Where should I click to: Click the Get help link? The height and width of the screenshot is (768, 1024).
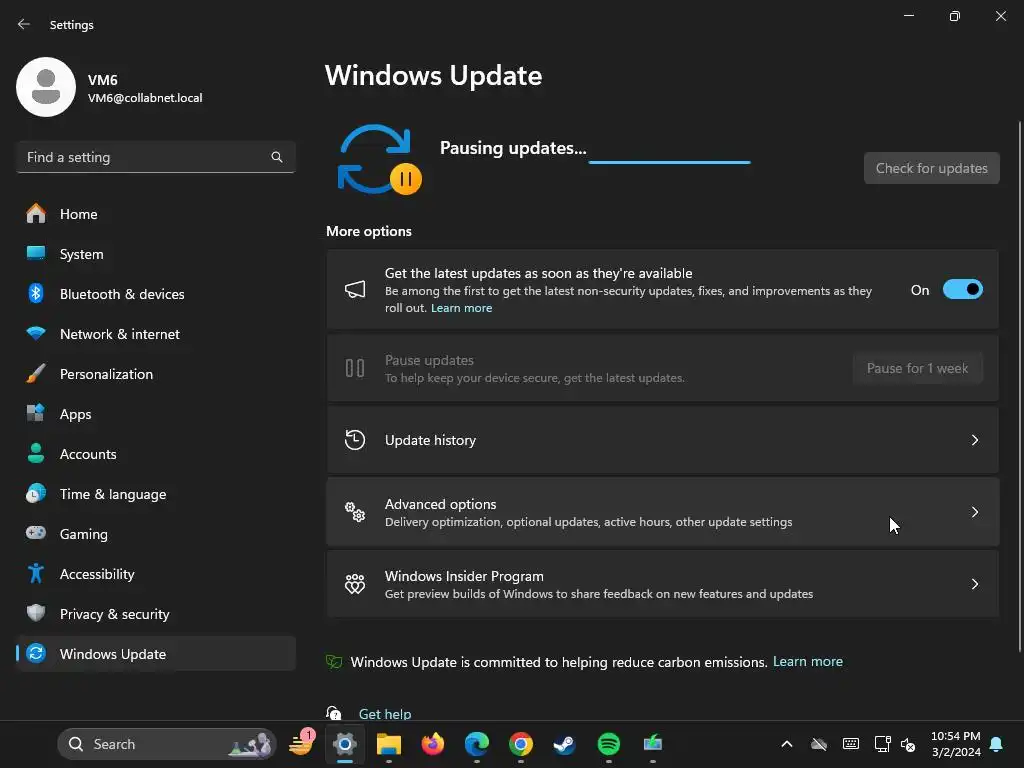pyautogui.click(x=385, y=714)
